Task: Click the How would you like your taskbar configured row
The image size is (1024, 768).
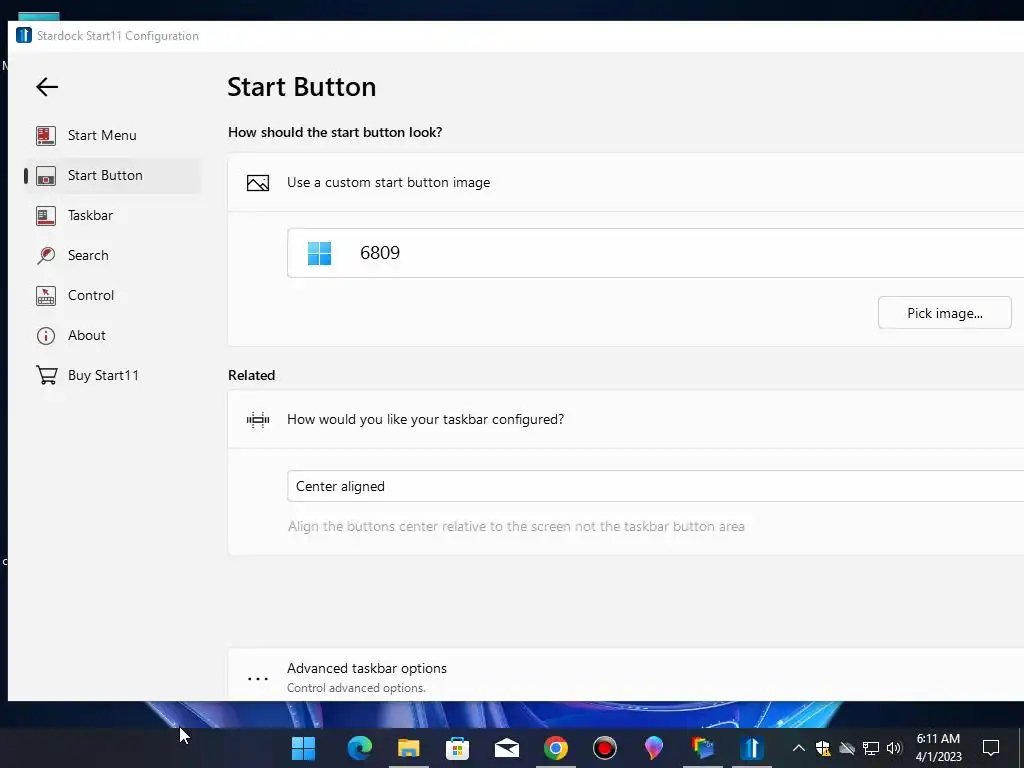Action: (x=626, y=420)
